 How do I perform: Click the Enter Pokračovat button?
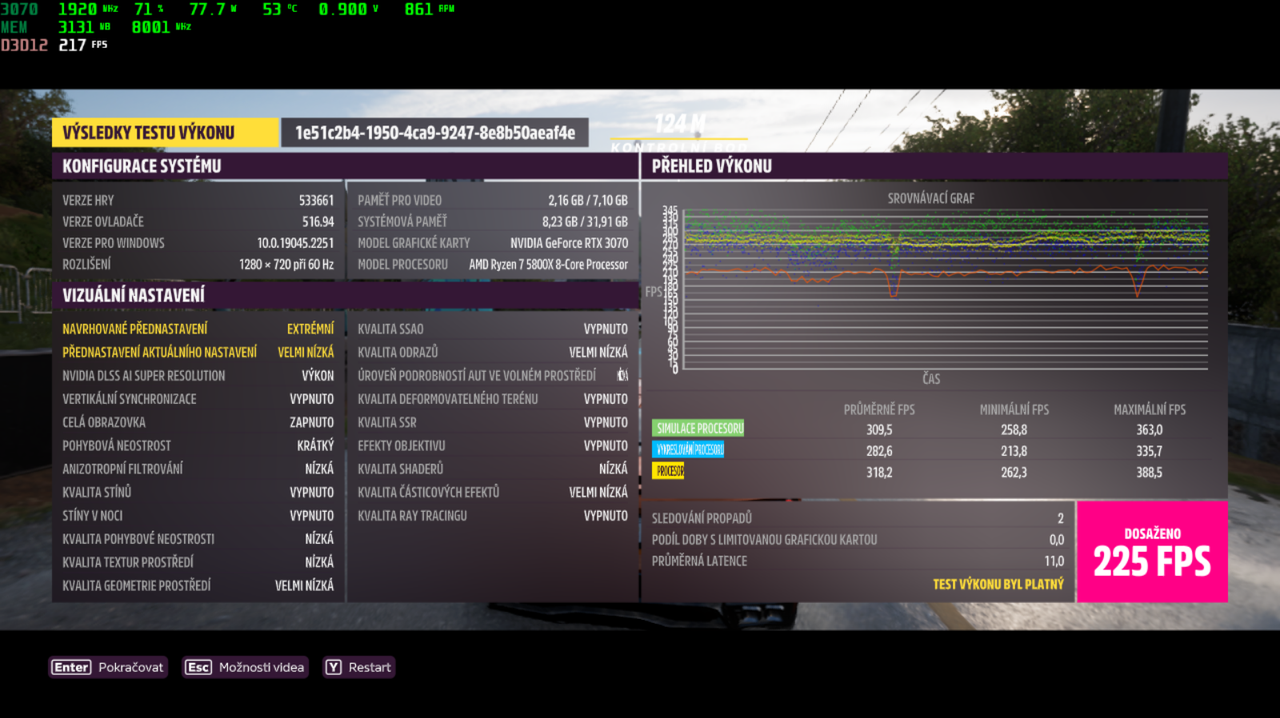click(x=108, y=667)
